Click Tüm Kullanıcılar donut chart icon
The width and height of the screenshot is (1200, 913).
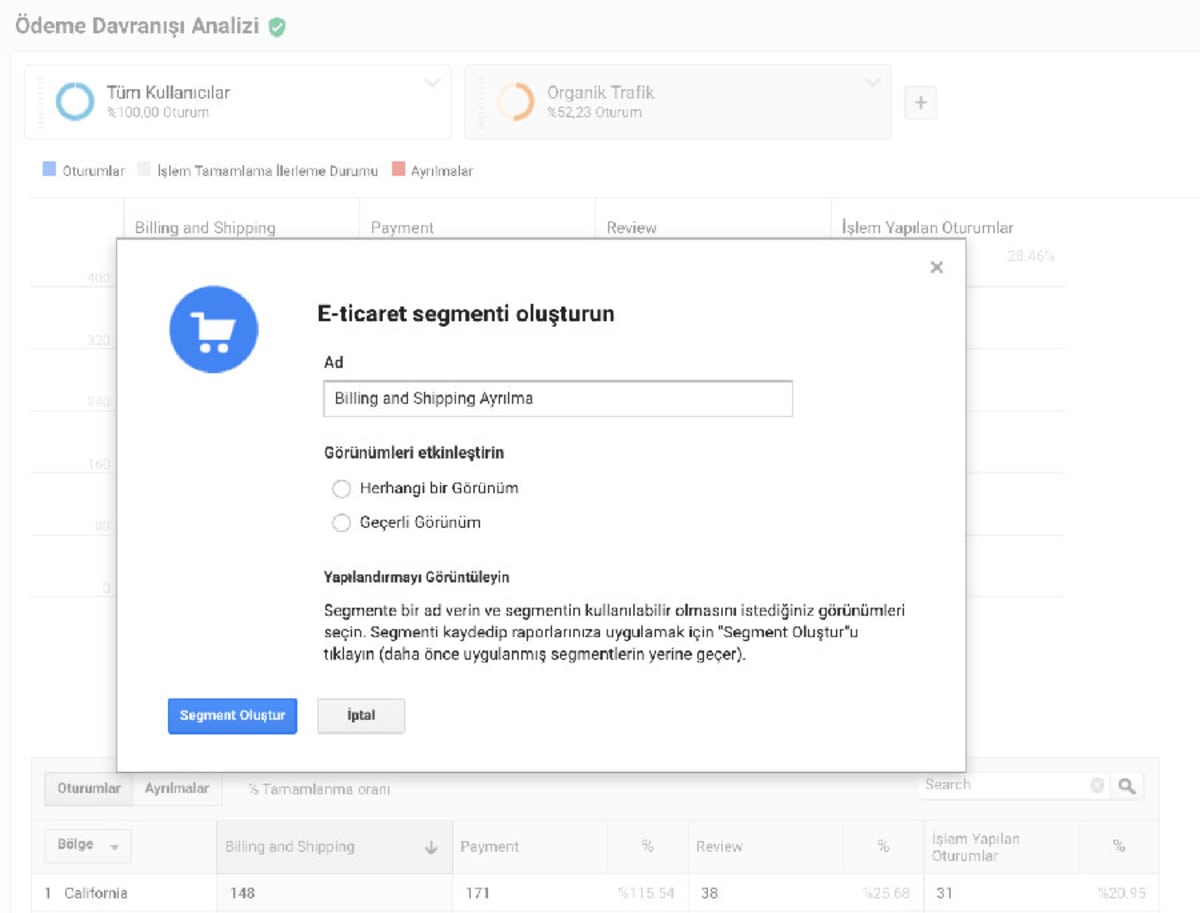[x=75, y=101]
